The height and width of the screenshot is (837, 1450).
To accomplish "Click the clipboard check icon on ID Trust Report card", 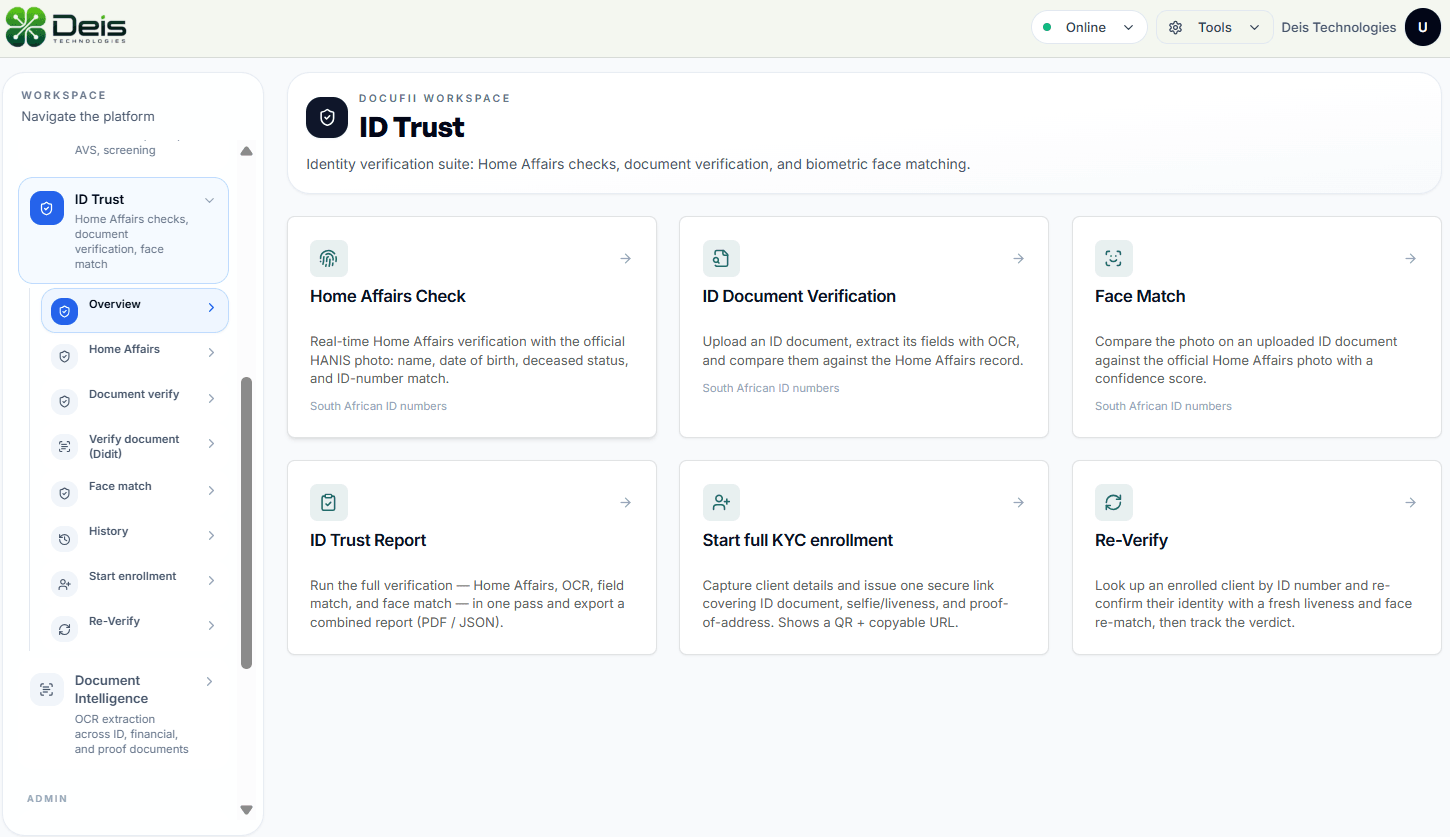I will pos(329,502).
